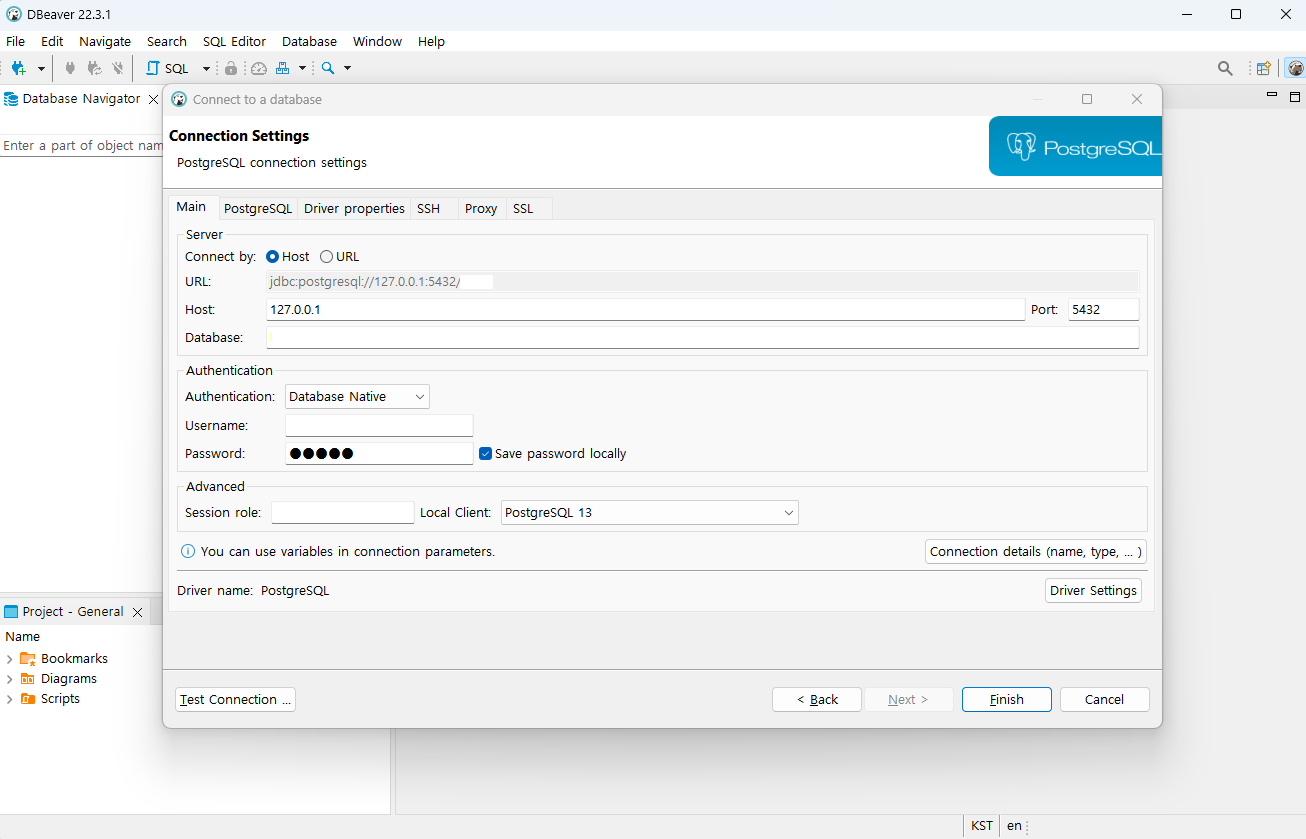Switch to the PostgreSQL tab
Screen dimensions: 1306x839
click(x=258, y=208)
